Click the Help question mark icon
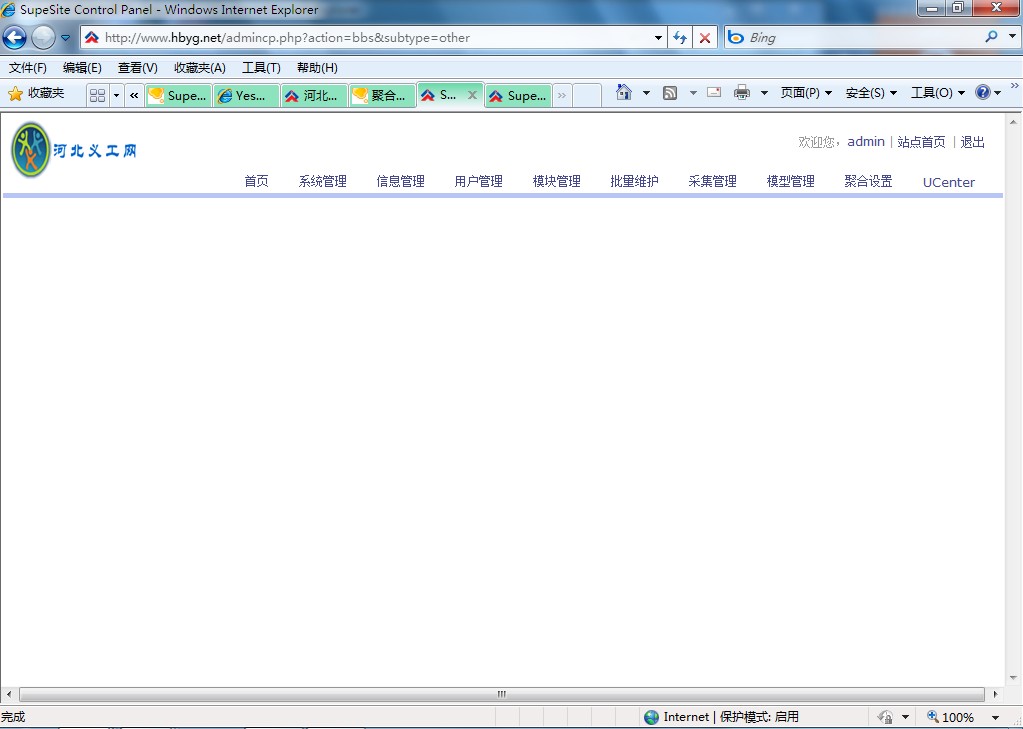The height and width of the screenshot is (729, 1023). coord(983,93)
